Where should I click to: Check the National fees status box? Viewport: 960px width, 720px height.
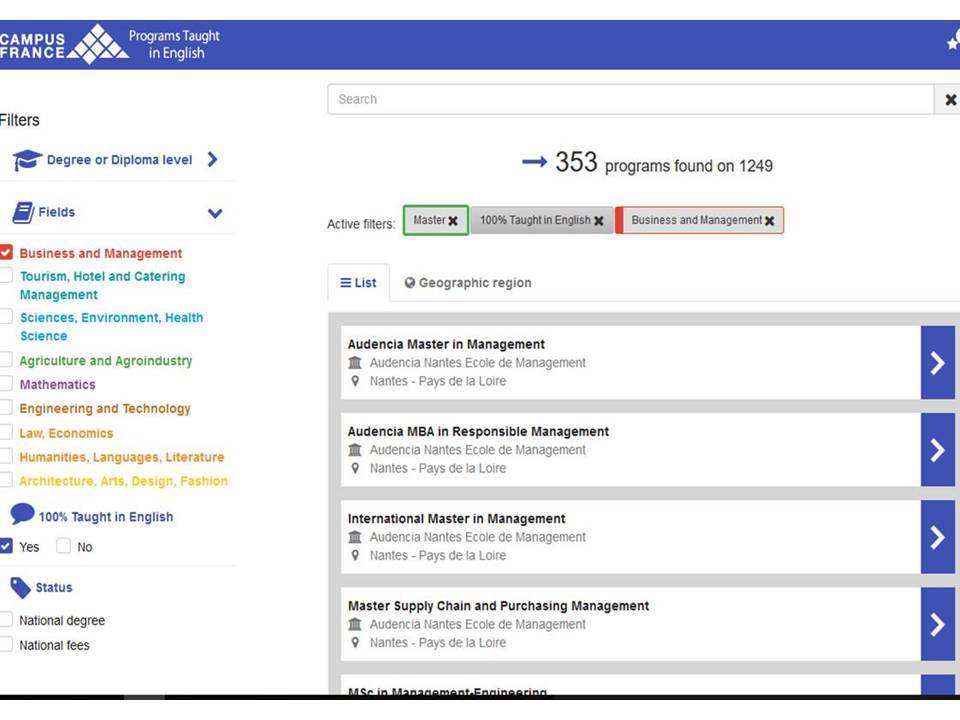coord(6,644)
